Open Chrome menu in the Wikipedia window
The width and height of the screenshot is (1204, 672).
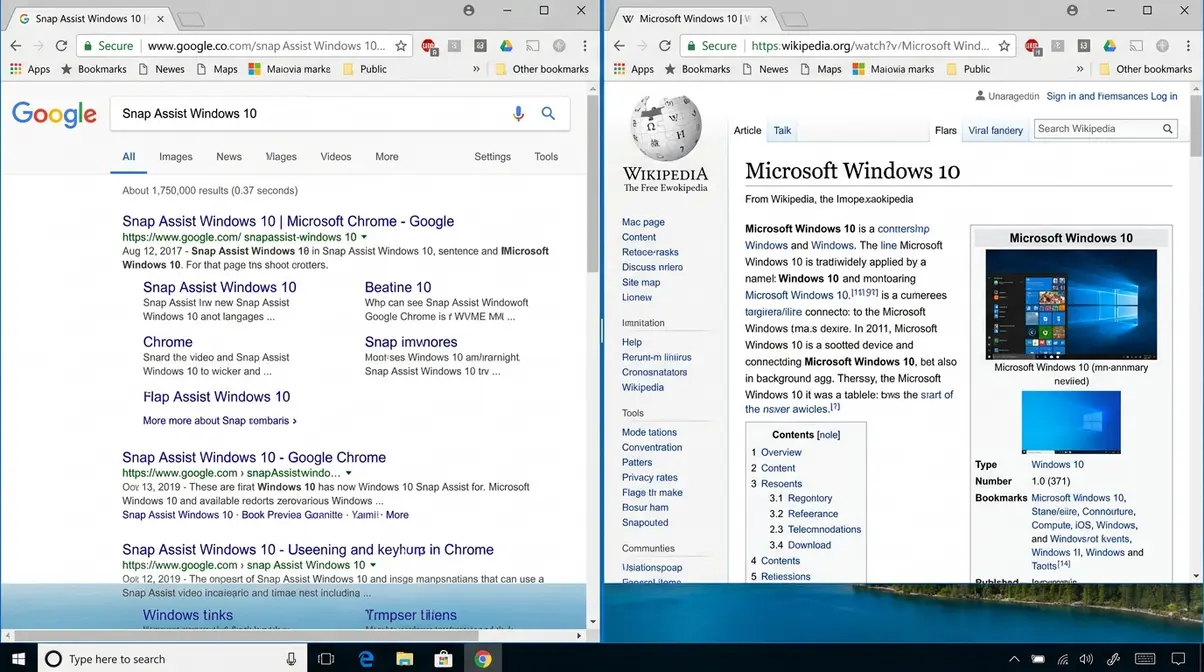tap(1189, 46)
